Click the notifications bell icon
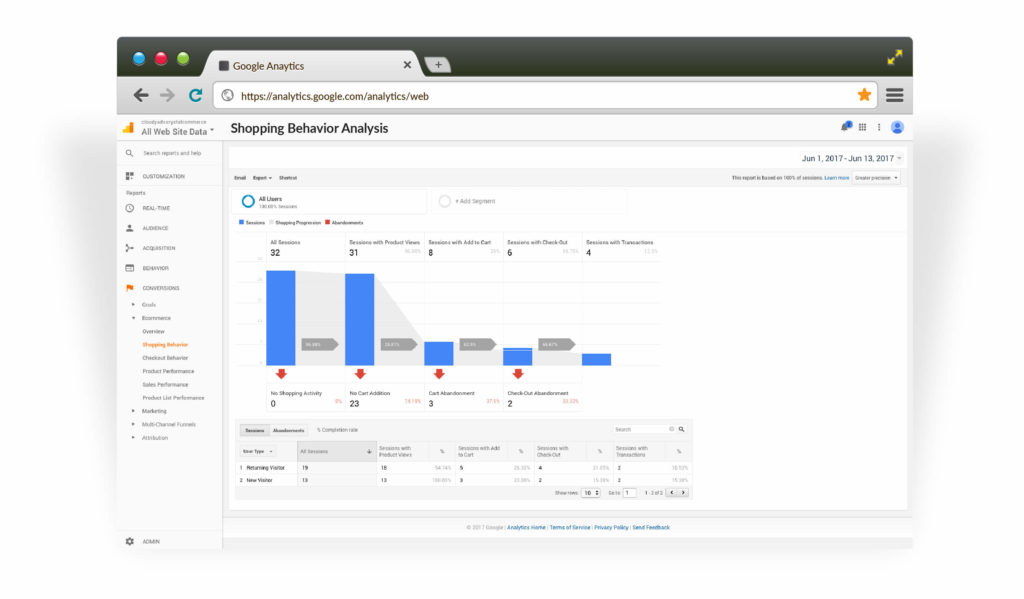The image size is (1024, 599). (845, 126)
